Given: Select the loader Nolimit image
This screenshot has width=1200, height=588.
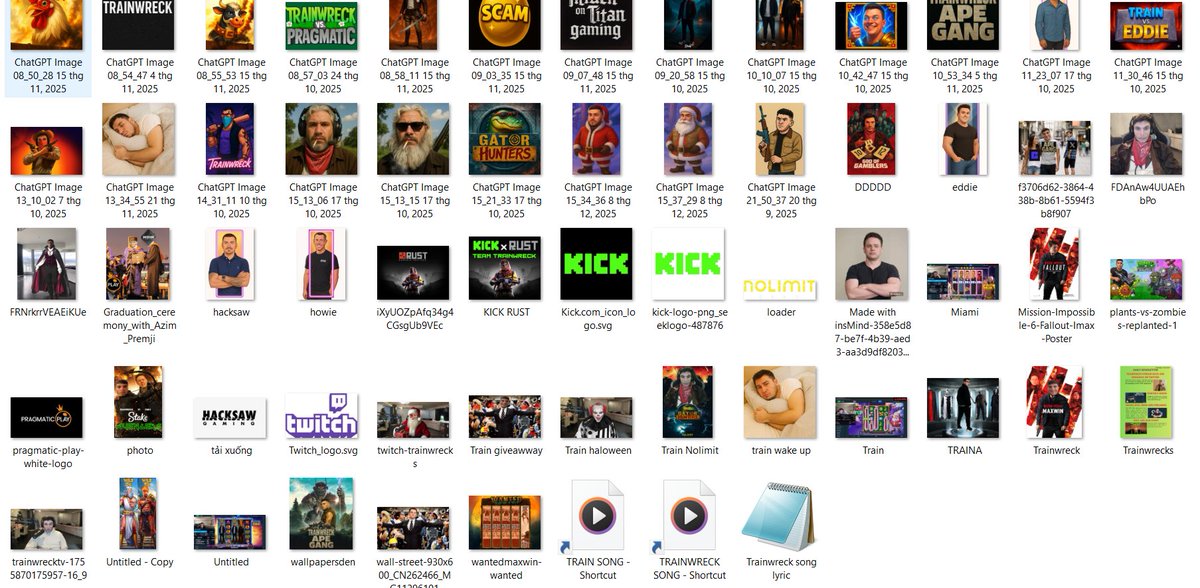Looking at the screenshot, I should [x=781, y=285].
